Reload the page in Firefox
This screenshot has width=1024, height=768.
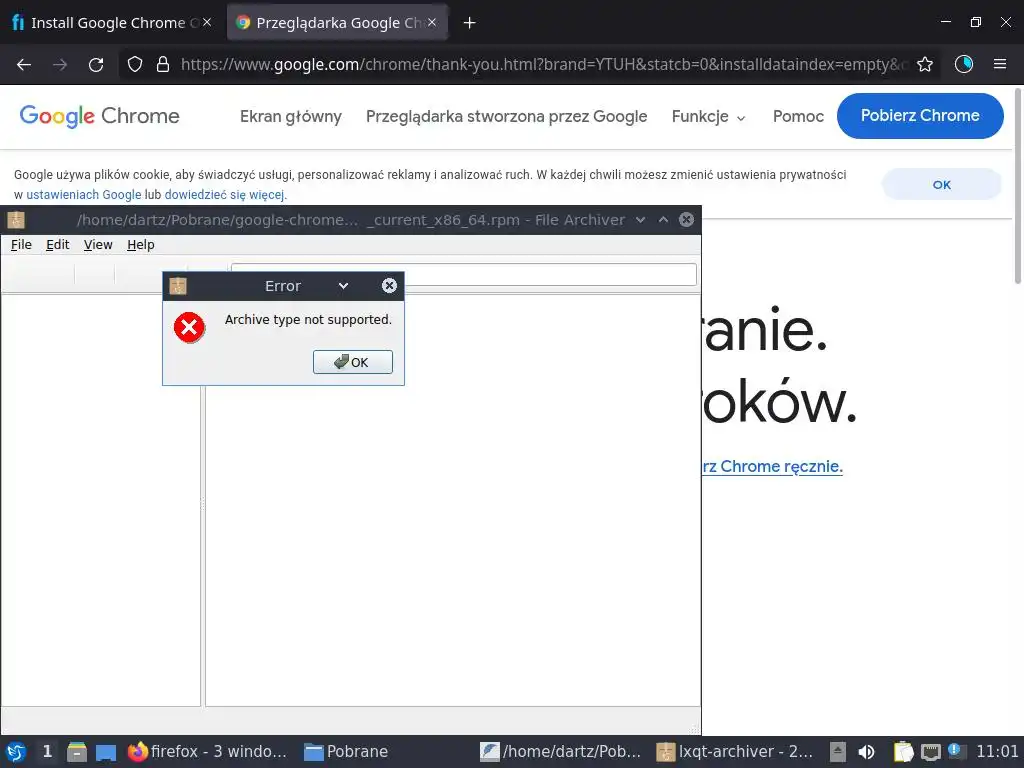(96, 64)
